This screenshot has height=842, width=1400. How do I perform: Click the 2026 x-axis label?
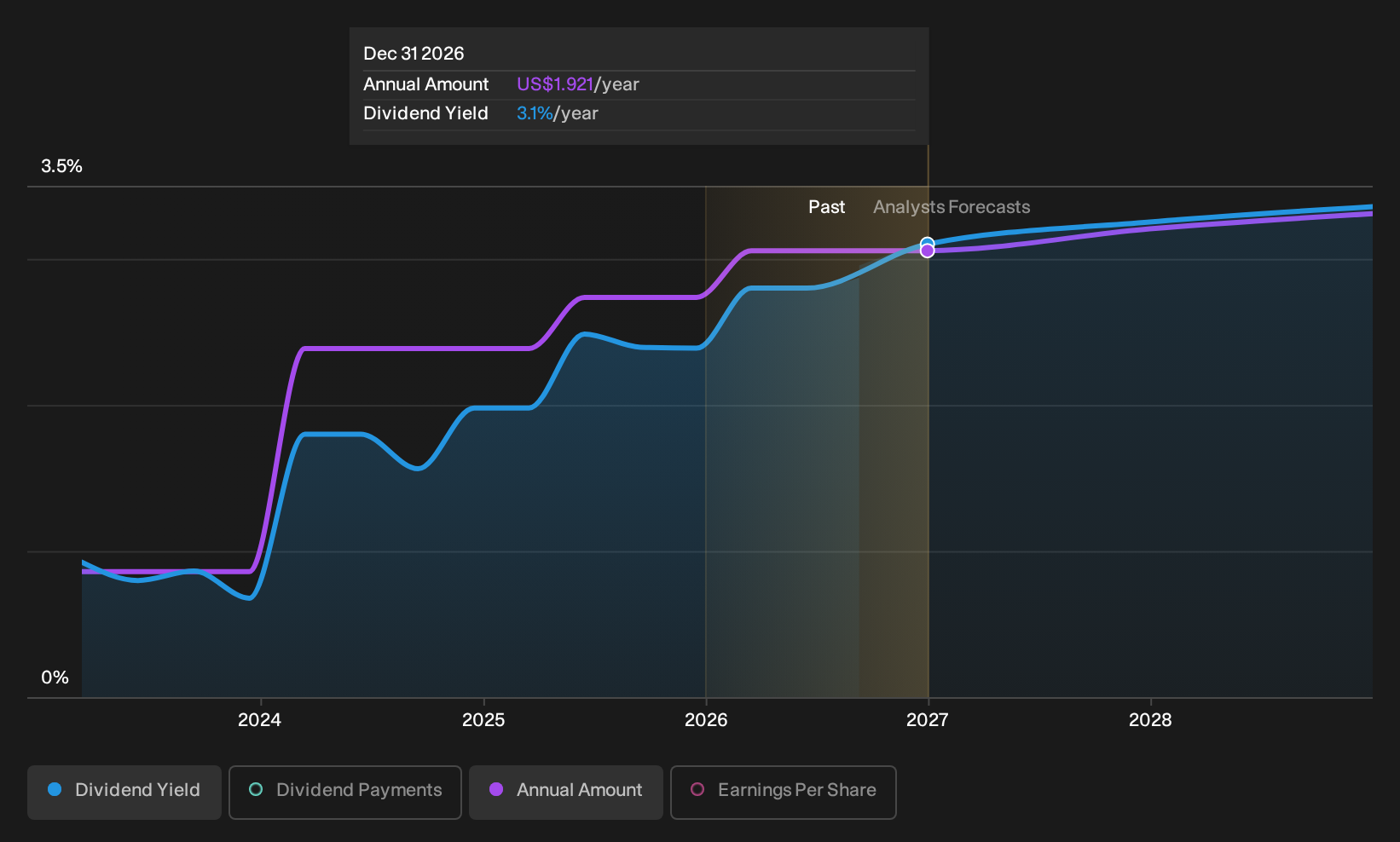point(706,720)
